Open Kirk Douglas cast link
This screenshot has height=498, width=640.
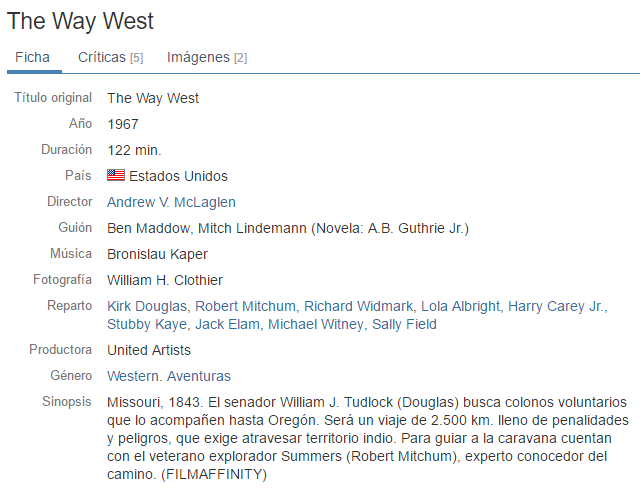[x=147, y=306]
